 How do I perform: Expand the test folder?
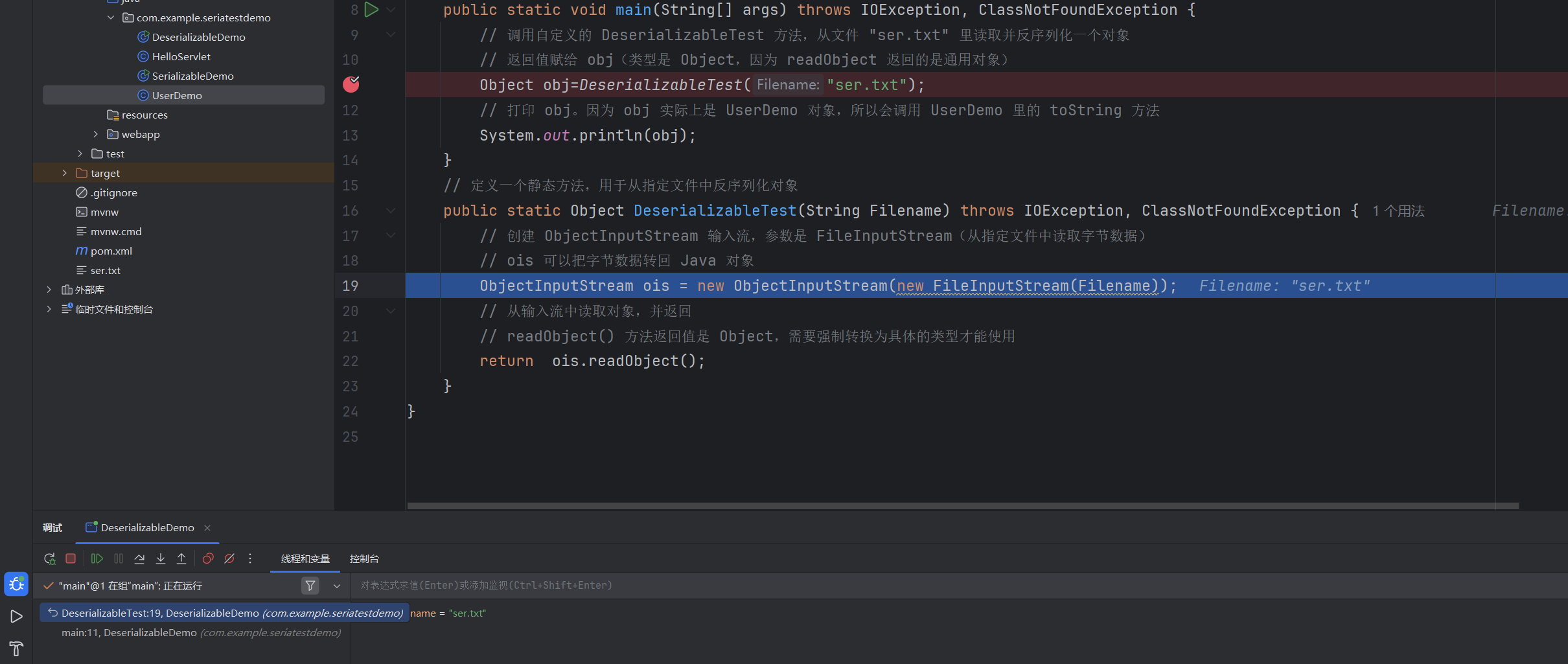tap(80, 154)
